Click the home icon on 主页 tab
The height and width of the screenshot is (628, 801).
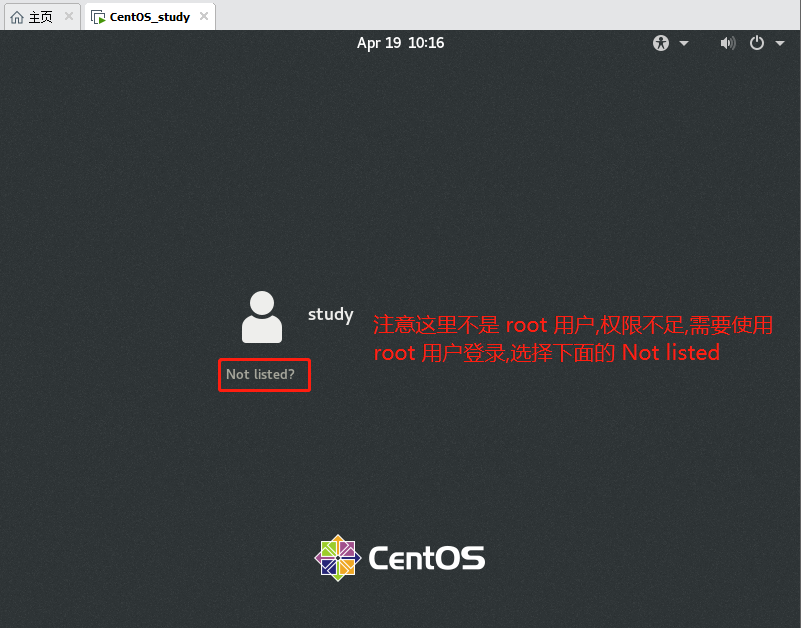pos(16,17)
